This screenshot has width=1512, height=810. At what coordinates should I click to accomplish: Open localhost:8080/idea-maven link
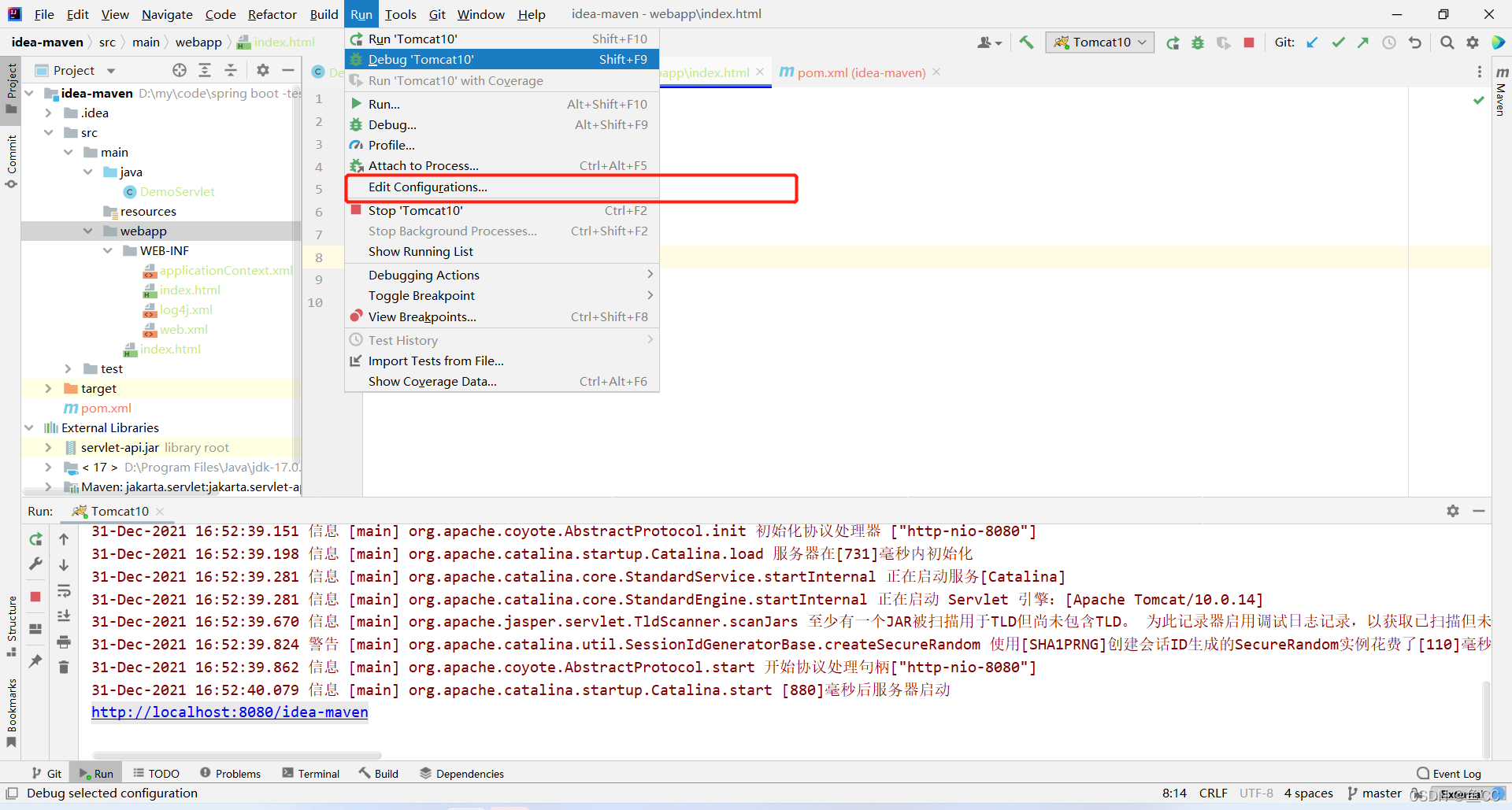tap(229, 712)
